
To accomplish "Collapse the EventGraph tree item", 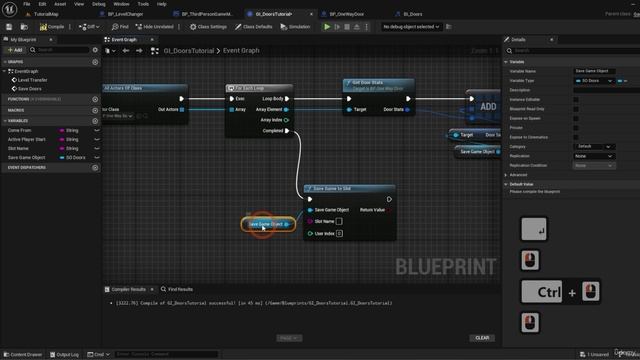I will (x=4, y=71).
